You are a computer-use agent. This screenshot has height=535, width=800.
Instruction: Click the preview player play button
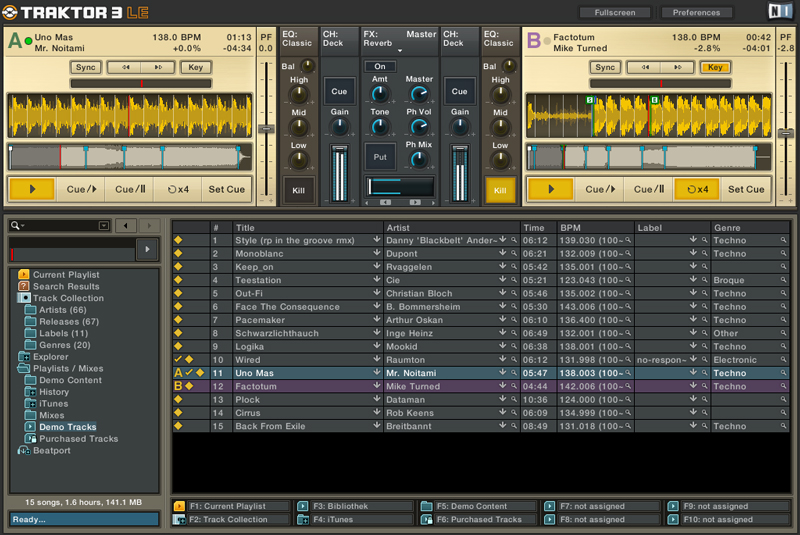click(x=148, y=248)
